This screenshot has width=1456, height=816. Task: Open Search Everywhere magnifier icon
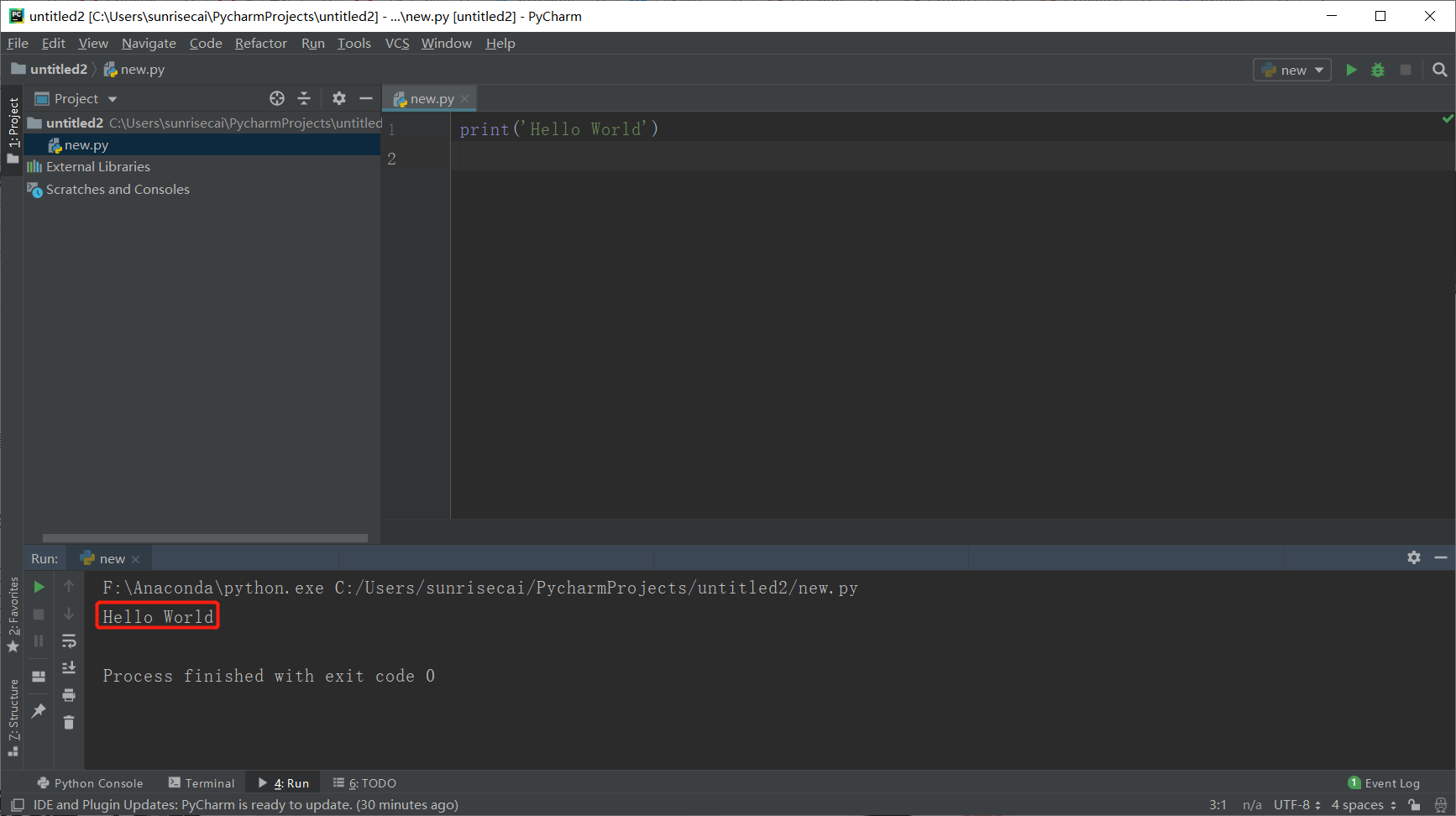point(1440,70)
